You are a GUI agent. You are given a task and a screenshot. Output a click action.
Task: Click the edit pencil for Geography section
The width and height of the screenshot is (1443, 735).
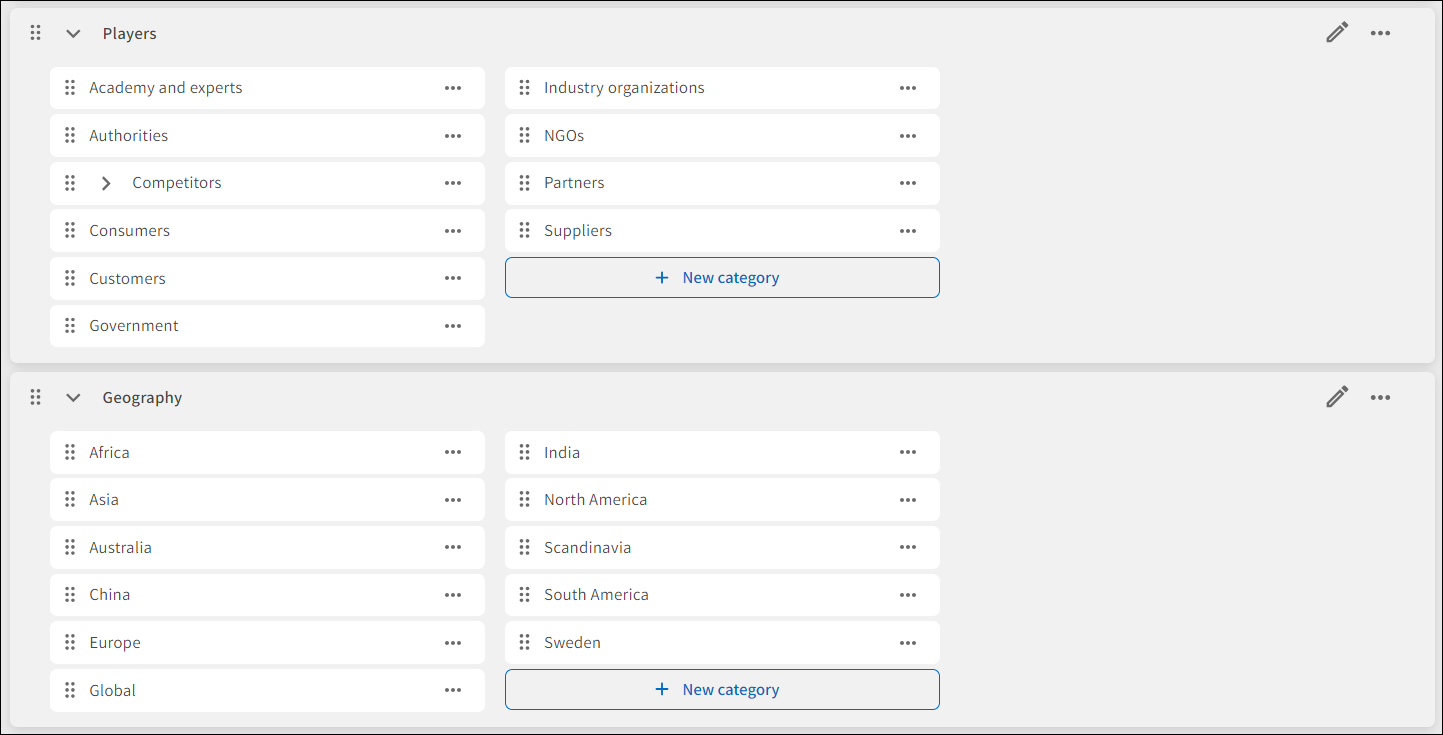point(1337,397)
